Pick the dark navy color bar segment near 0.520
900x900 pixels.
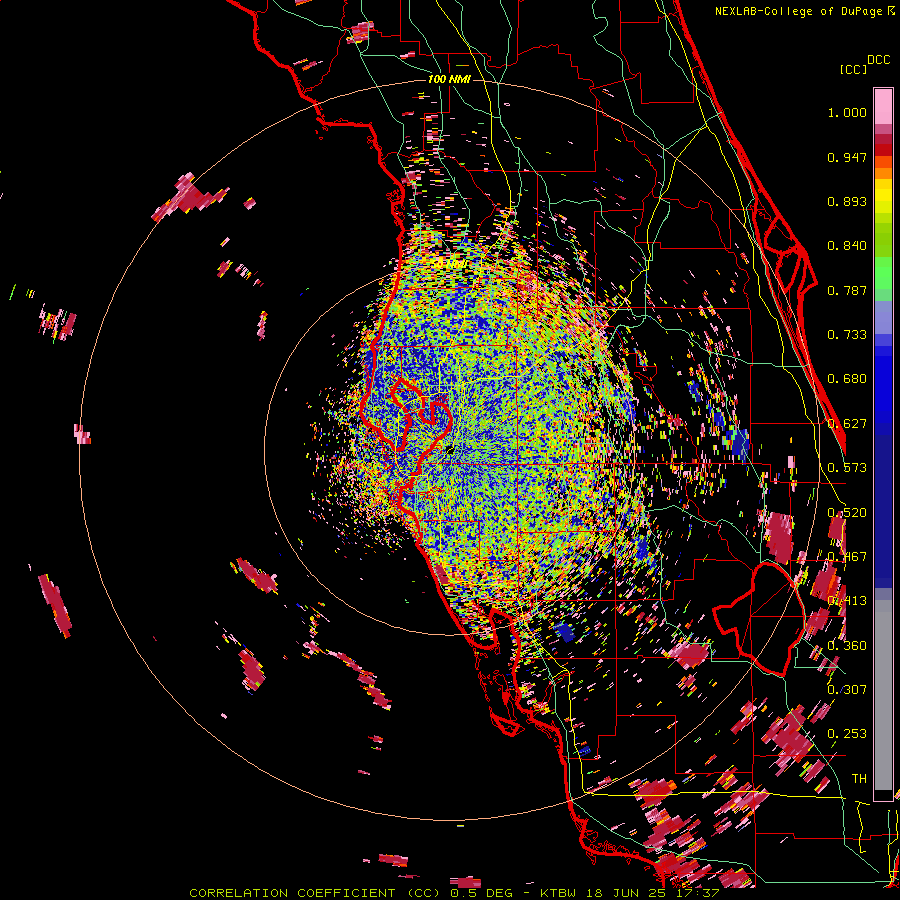(883, 505)
